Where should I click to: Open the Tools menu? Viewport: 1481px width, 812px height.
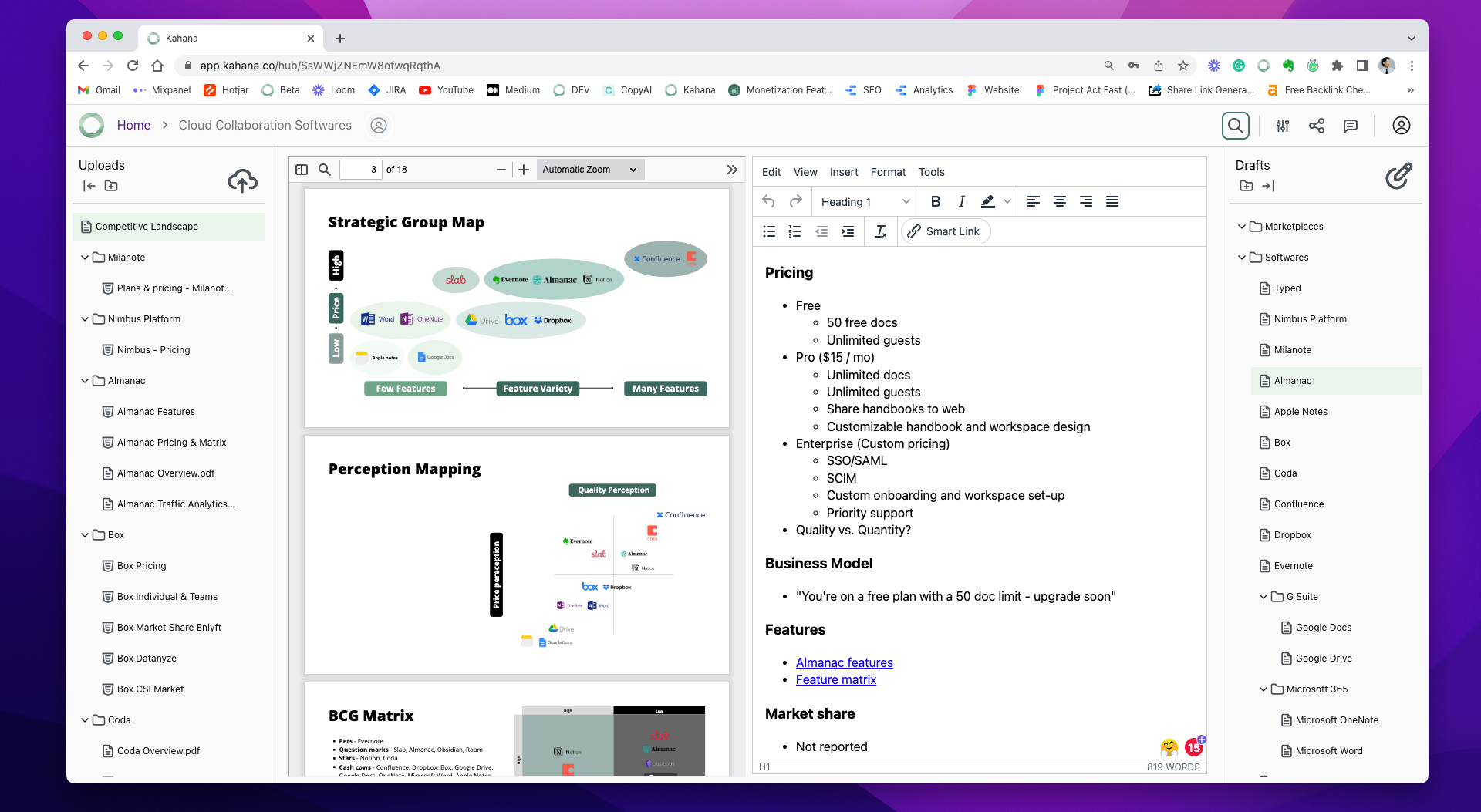(x=931, y=172)
